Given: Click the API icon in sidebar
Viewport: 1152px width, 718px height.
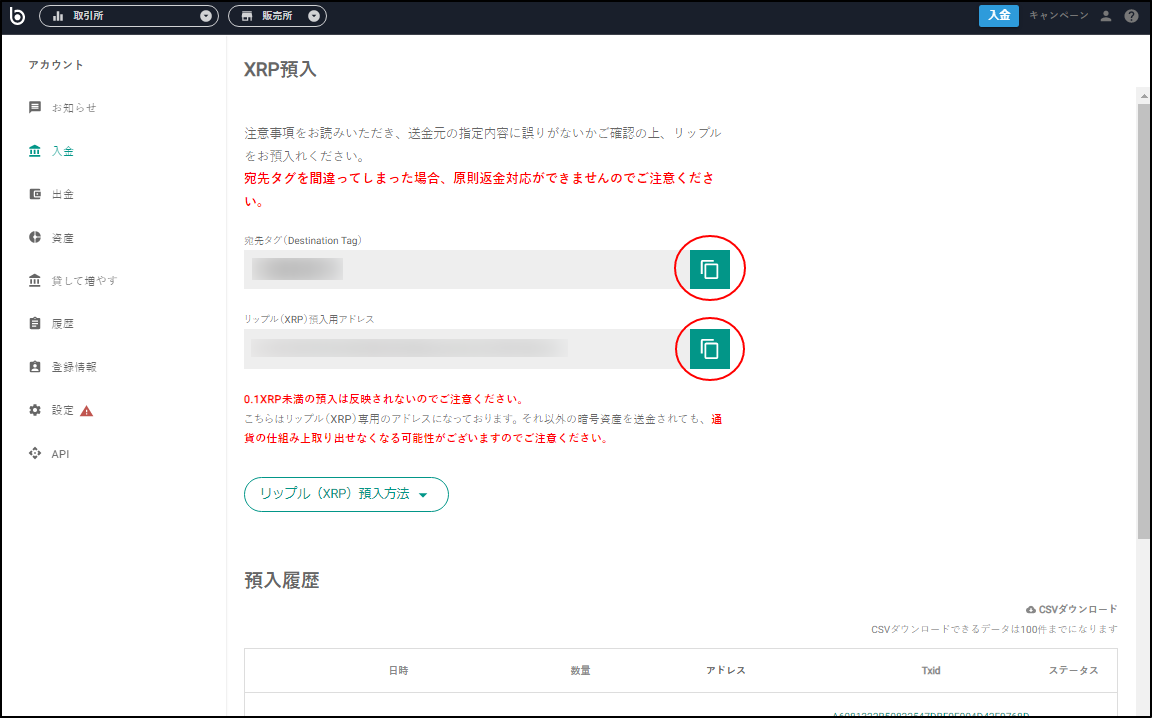Looking at the screenshot, I should pyautogui.click(x=35, y=453).
